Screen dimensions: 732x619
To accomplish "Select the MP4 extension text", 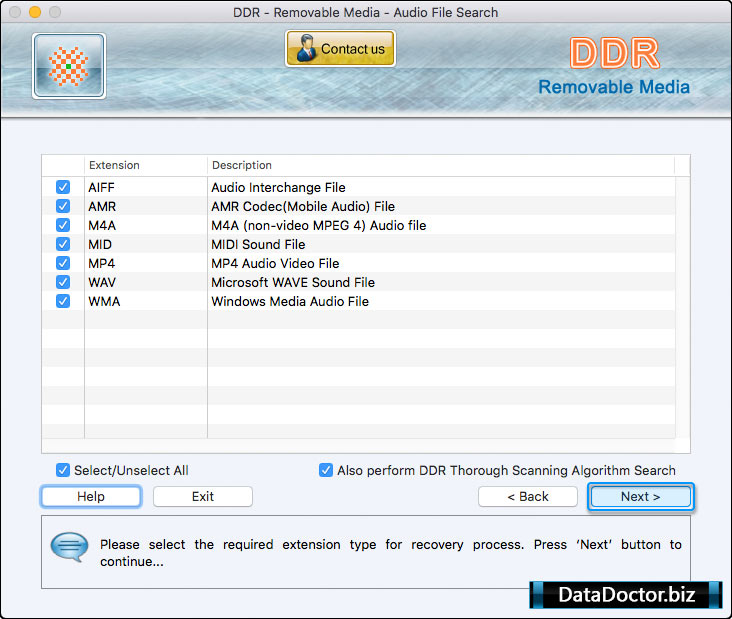I will tap(101, 263).
